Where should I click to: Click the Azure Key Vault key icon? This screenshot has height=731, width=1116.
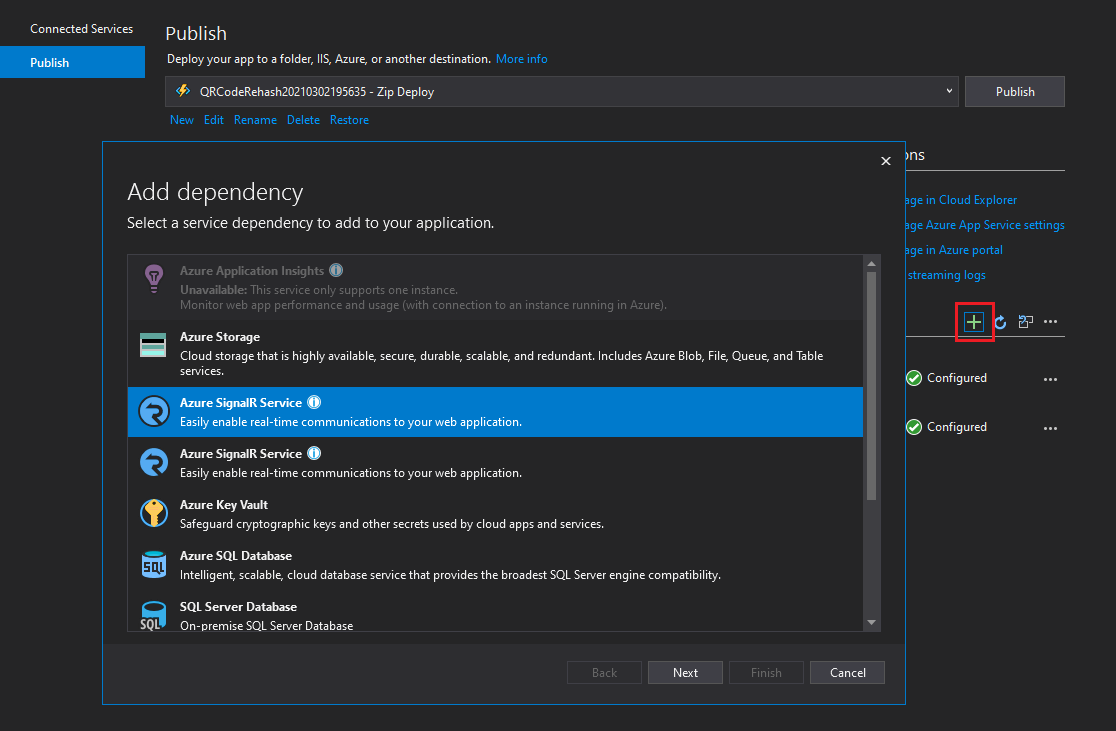(x=154, y=513)
